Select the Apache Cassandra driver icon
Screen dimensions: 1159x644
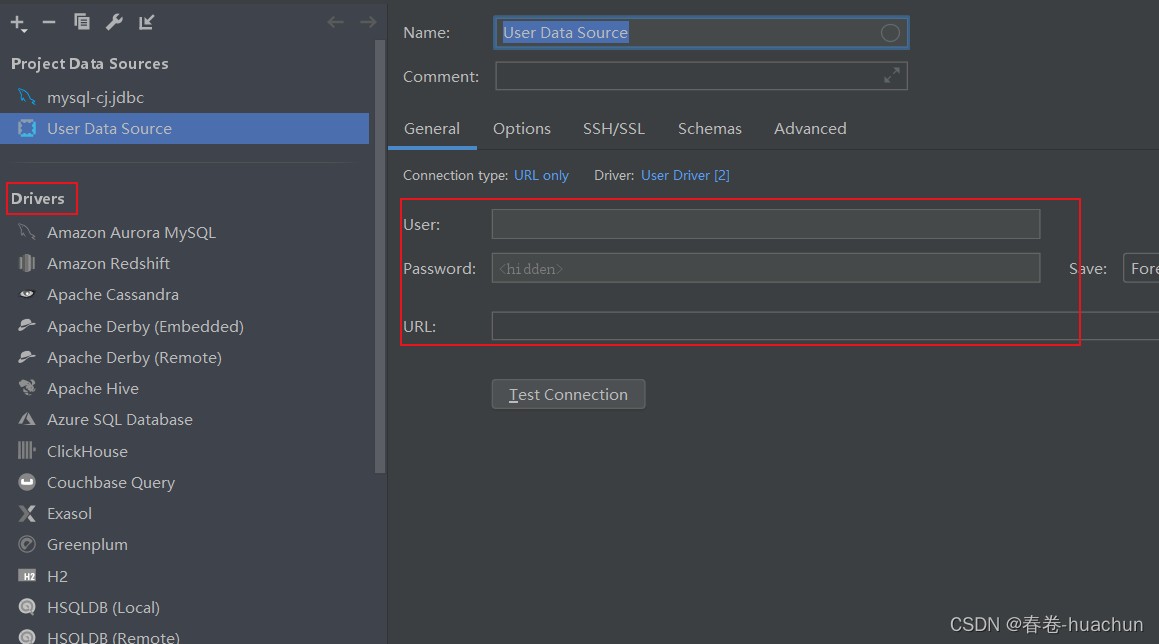pyautogui.click(x=28, y=295)
